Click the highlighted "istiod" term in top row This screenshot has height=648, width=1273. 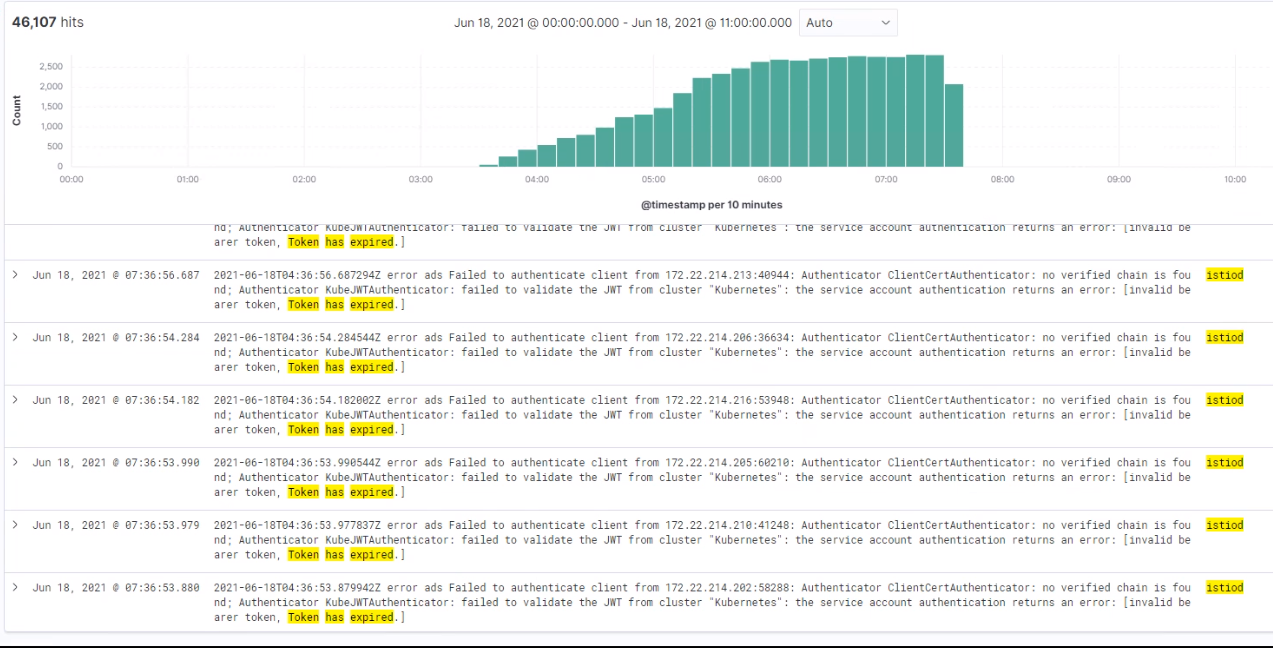pyautogui.click(x=1224, y=275)
